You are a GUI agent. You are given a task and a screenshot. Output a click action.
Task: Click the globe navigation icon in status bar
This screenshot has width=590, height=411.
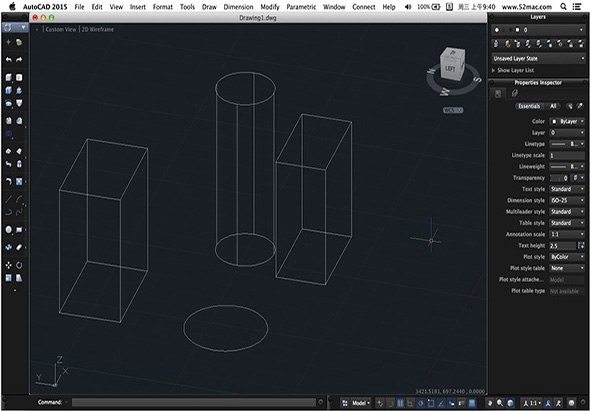[x=510, y=403]
